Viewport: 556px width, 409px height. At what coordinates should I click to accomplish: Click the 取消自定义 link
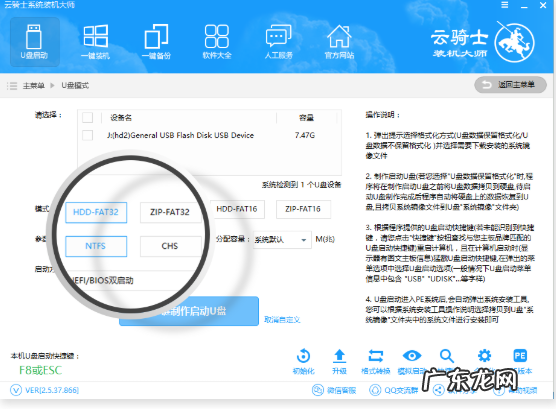point(282,320)
